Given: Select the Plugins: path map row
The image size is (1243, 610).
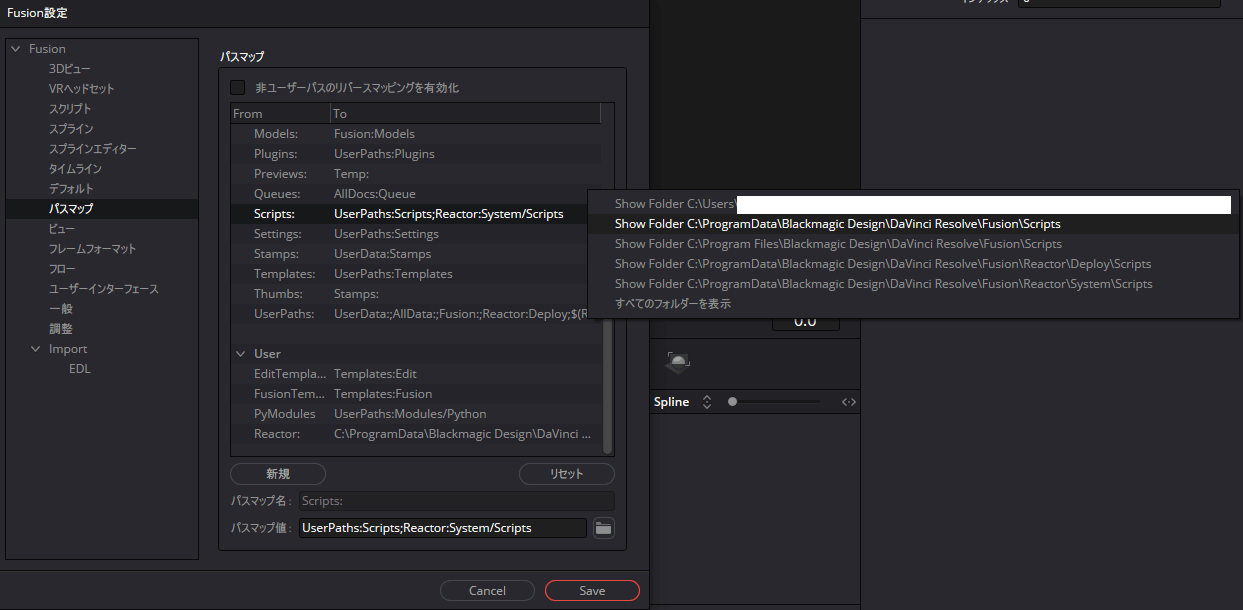Looking at the screenshot, I should 416,154.
